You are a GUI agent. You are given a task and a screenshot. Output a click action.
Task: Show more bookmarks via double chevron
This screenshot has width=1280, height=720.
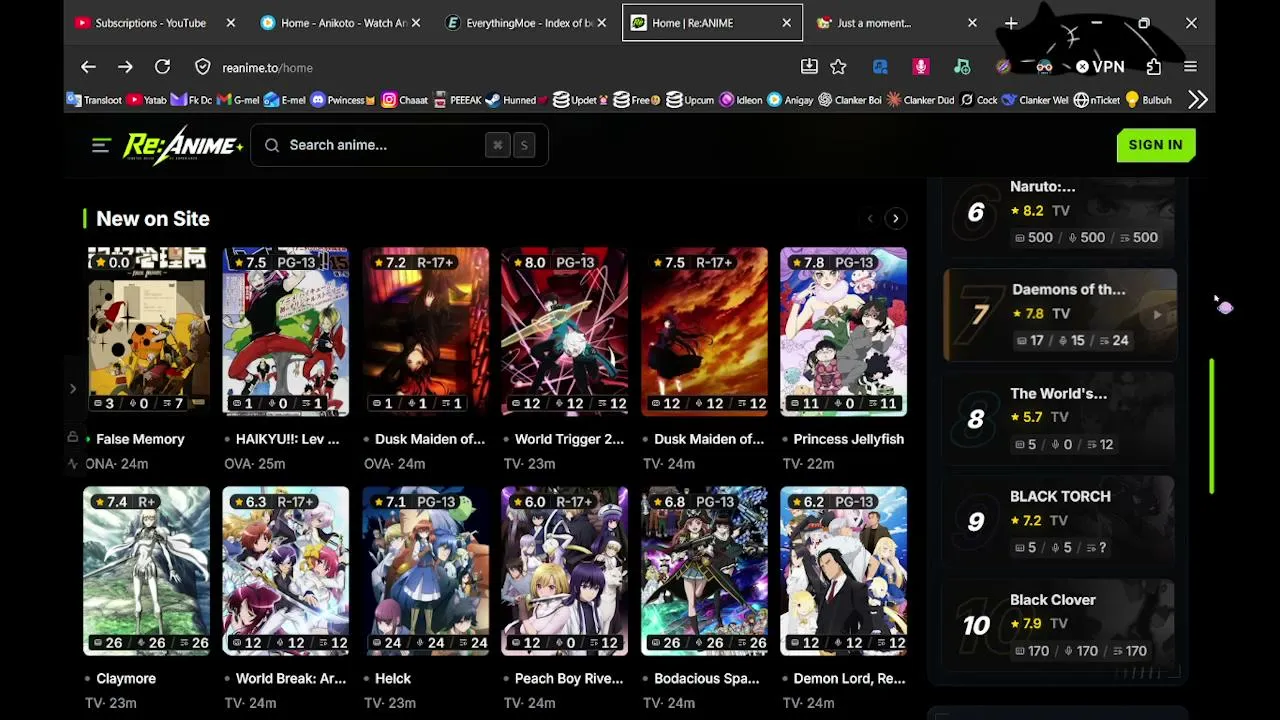pyautogui.click(x=1198, y=100)
